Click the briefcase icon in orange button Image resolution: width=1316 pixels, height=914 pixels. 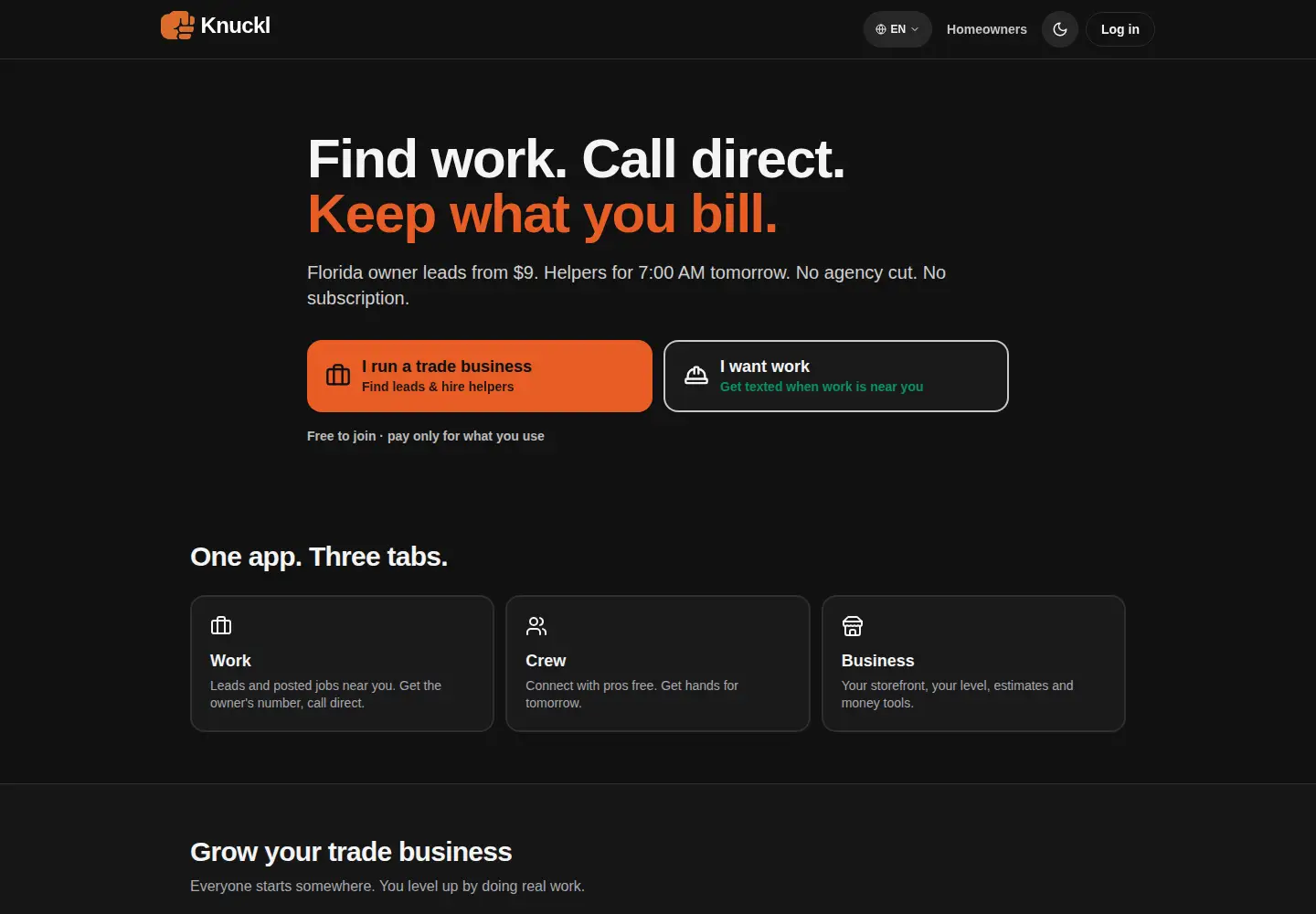pos(338,376)
